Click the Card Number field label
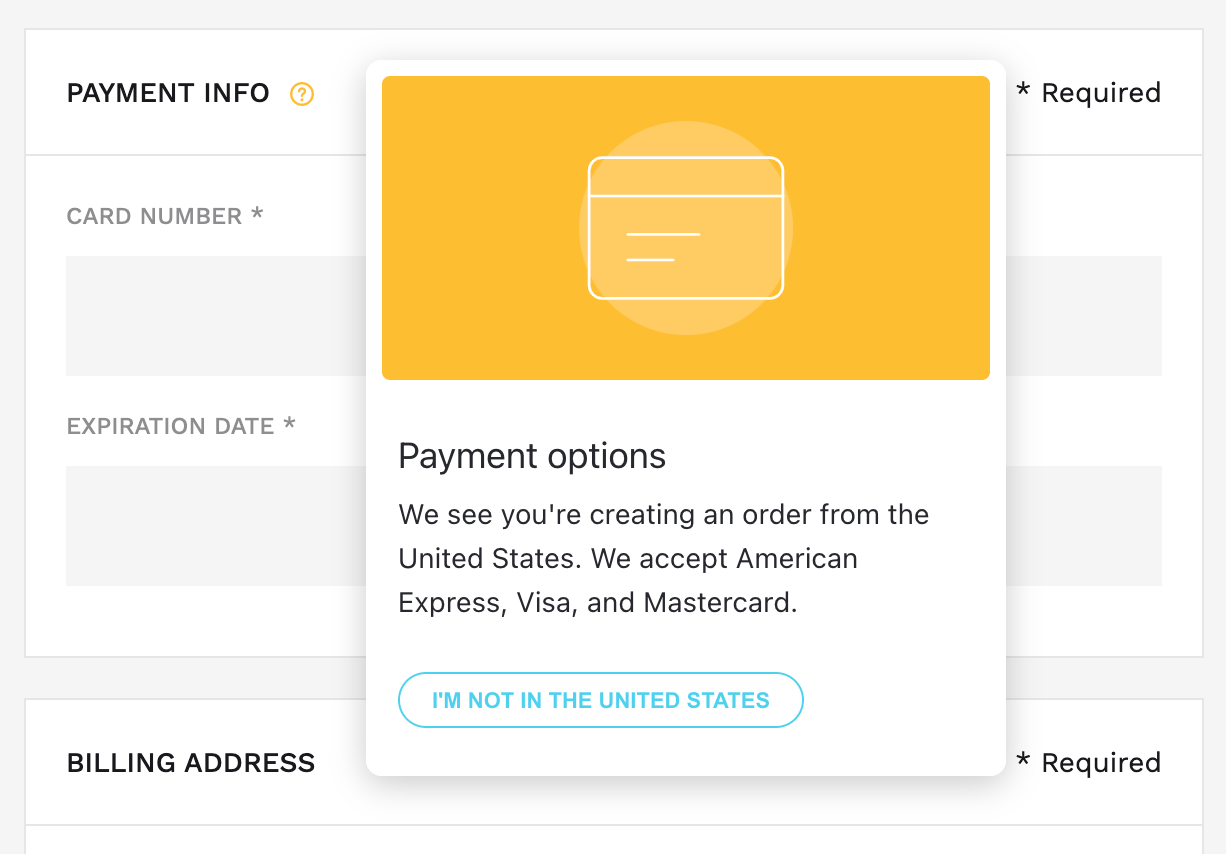The width and height of the screenshot is (1226, 854). click(154, 217)
